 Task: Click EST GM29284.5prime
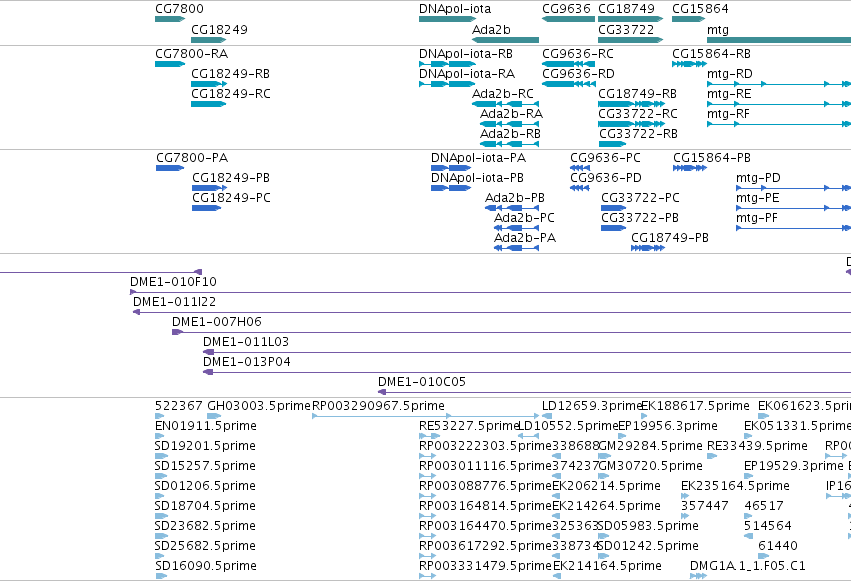point(650,446)
